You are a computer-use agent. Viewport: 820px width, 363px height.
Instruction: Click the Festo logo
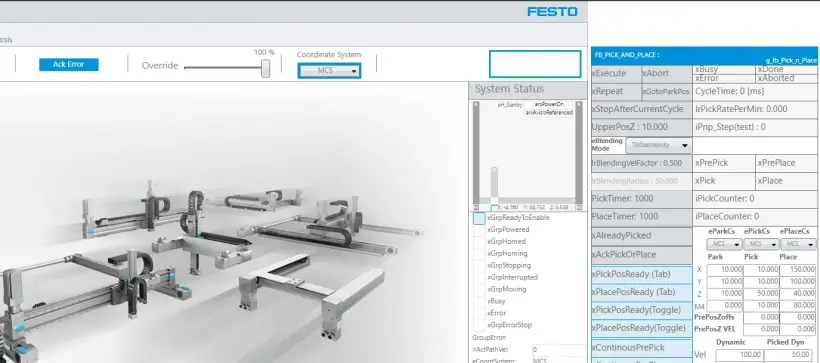[x=552, y=12]
